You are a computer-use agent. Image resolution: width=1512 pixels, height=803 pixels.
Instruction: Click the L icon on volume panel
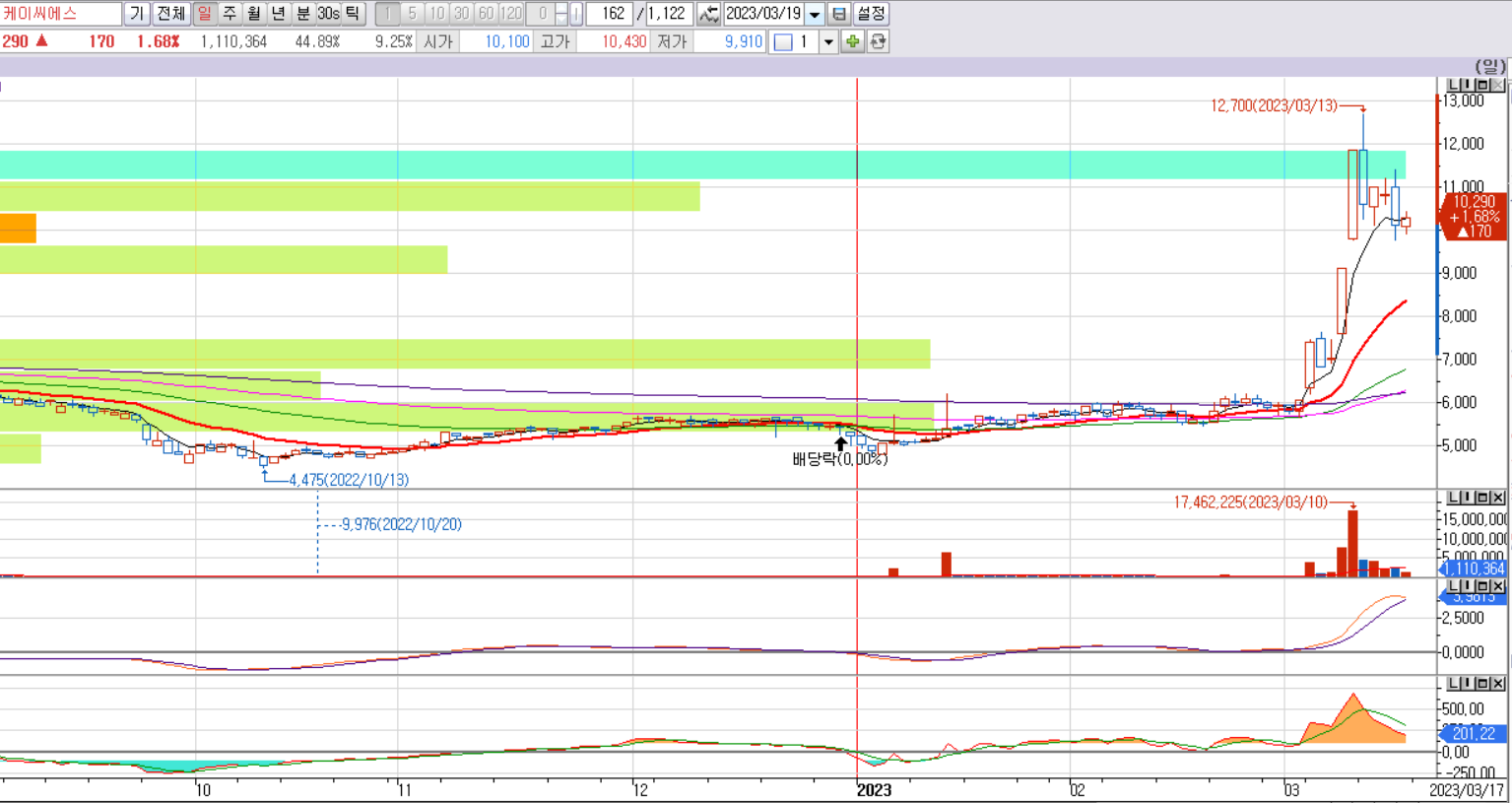[1453, 498]
